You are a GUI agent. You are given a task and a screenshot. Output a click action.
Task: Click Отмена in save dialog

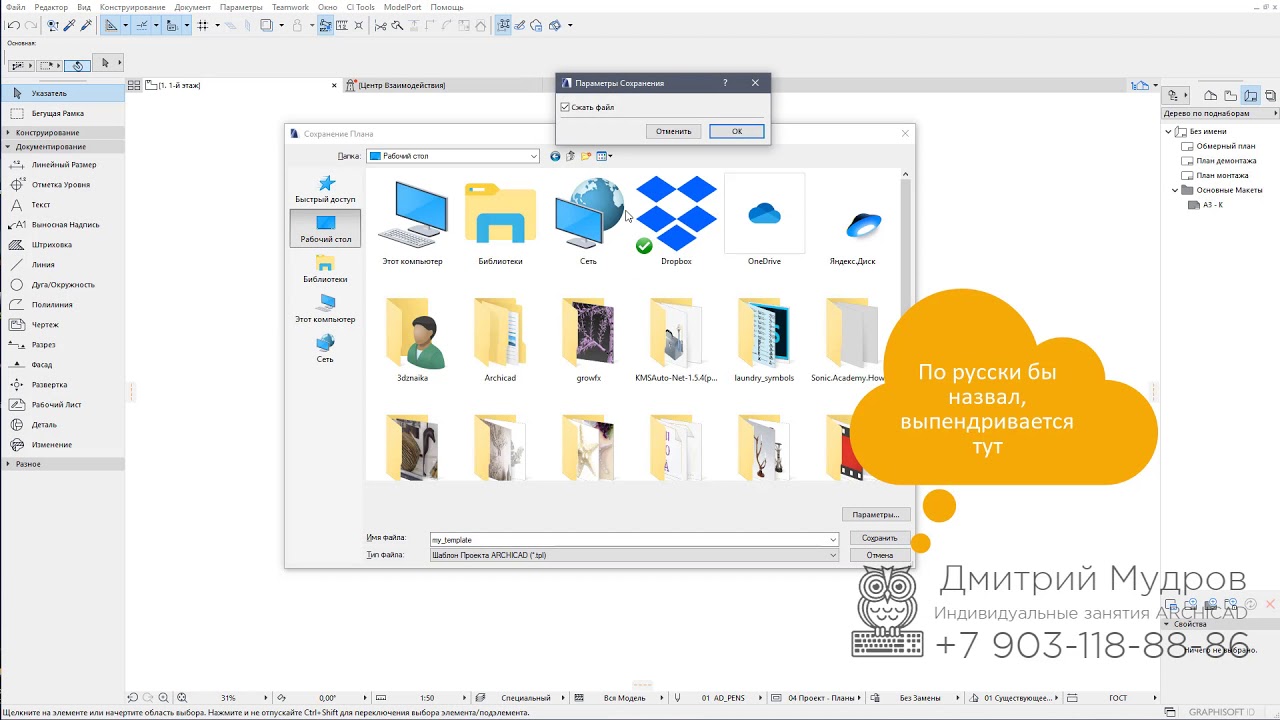pos(880,555)
